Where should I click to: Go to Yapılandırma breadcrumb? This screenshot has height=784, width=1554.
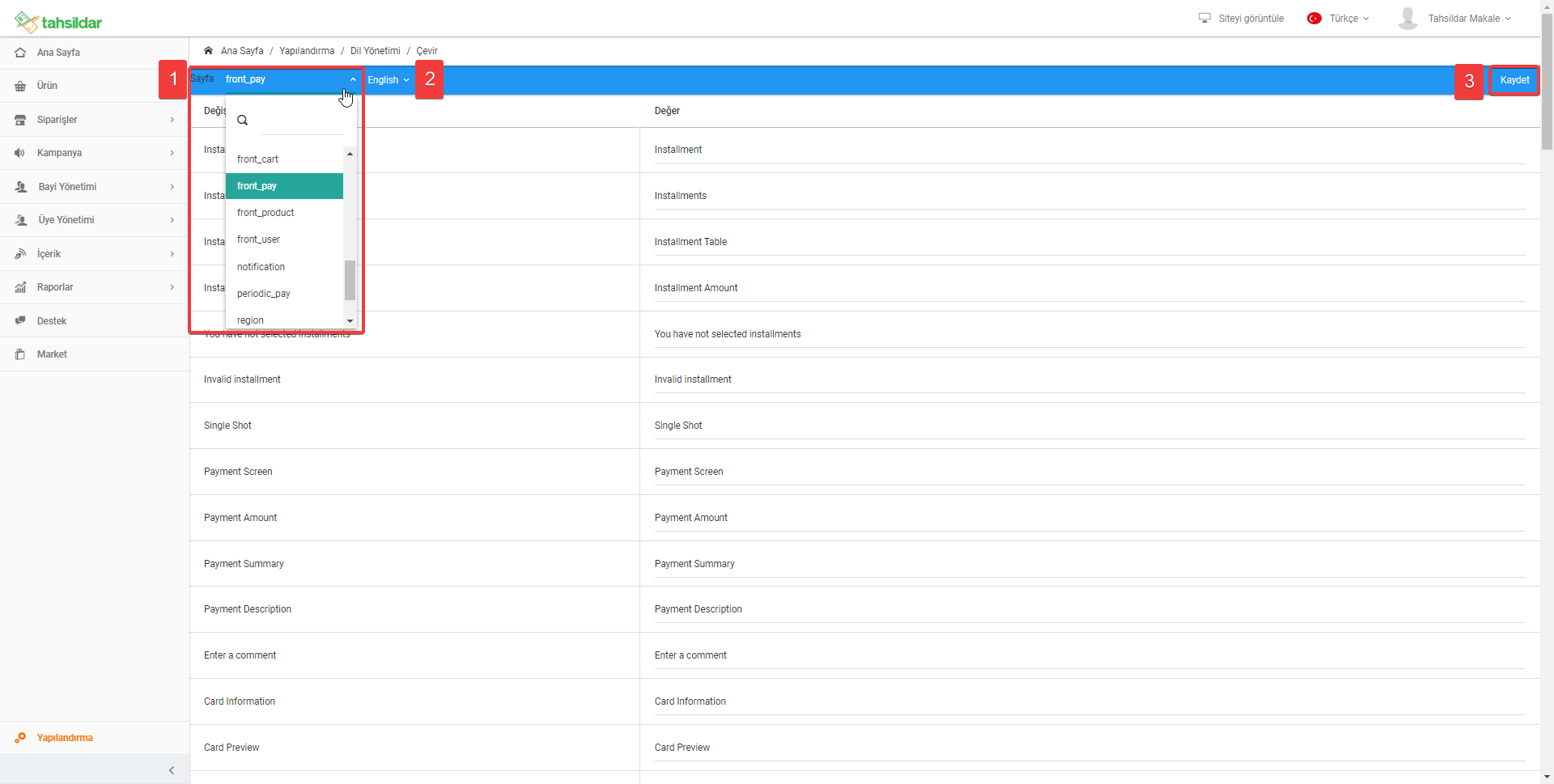point(307,50)
